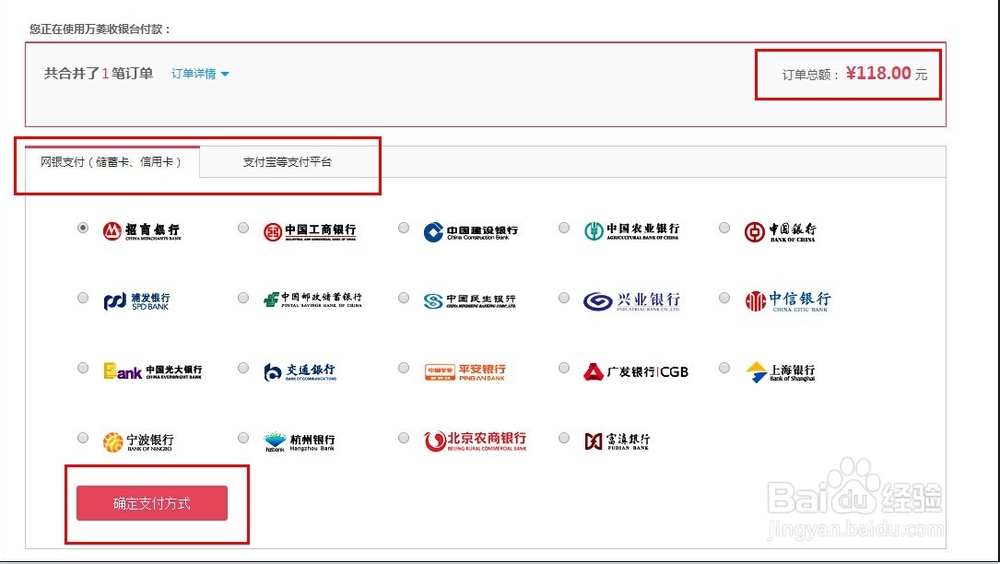Image resolution: width=1000 pixels, height=564 pixels.
Task: Select the 兴业银行 radio button
Action: (x=564, y=297)
